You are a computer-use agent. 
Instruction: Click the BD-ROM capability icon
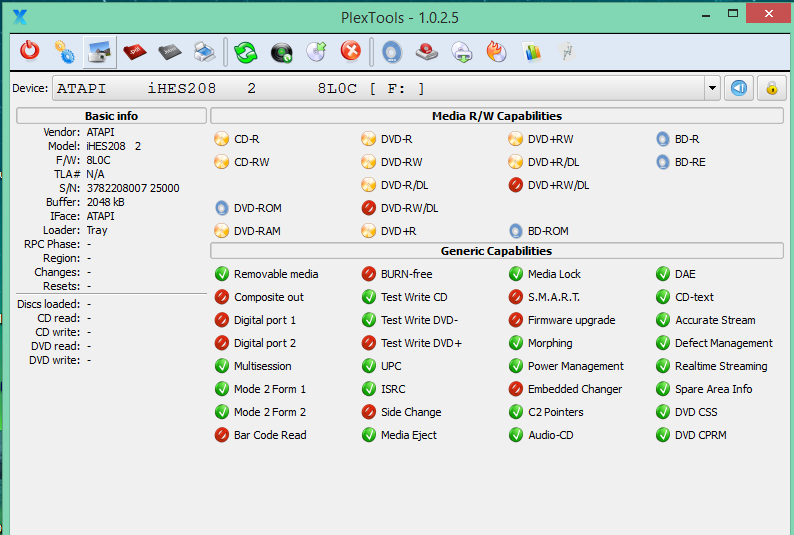point(515,231)
